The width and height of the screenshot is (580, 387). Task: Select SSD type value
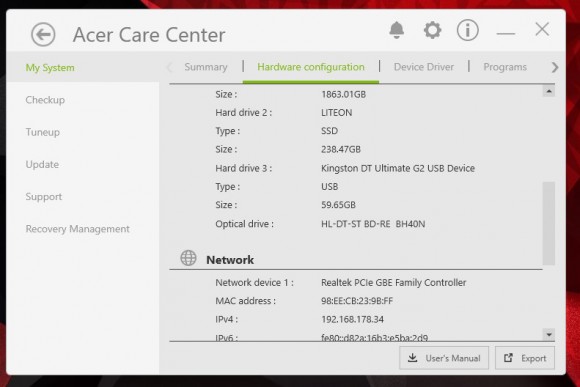[330, 131]
